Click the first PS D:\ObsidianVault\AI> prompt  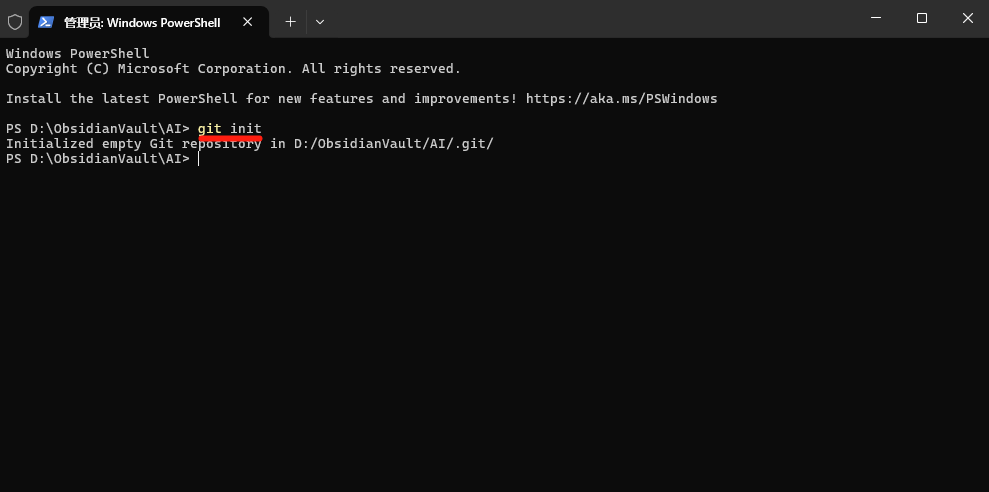97,129
